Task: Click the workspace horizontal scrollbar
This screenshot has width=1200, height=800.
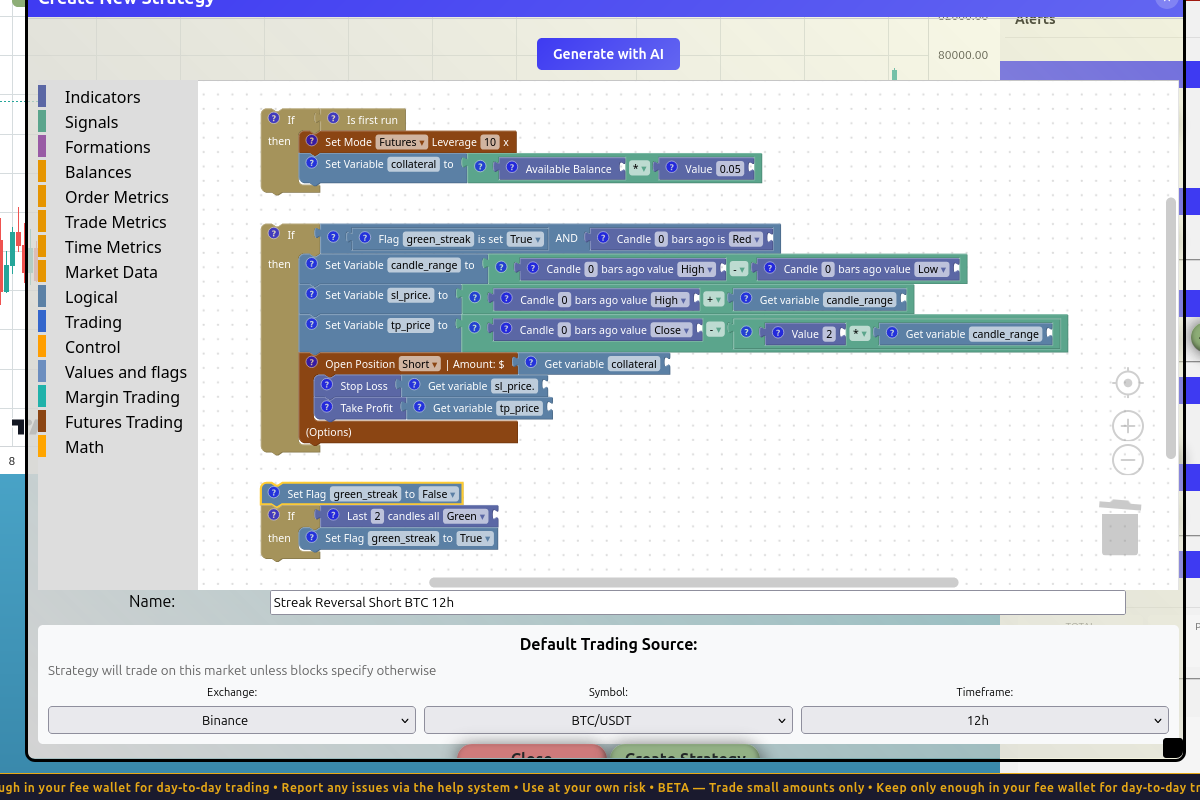Action: (694, 582)
